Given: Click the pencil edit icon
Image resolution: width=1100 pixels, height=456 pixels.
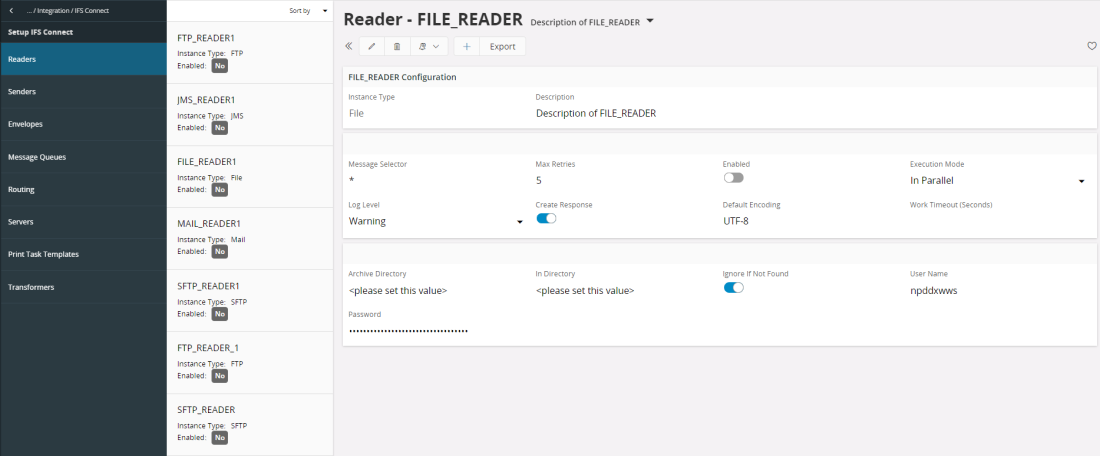Looking at the screenshot, I should [x=372, y=46].
